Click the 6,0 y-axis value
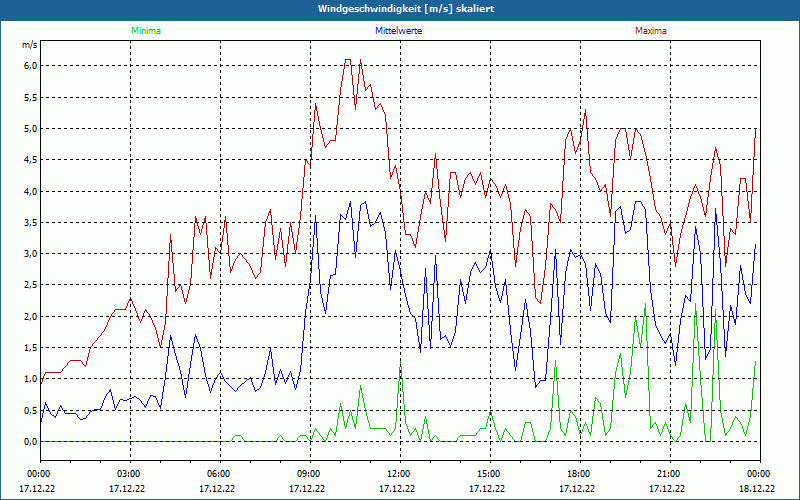Image resolution: width=800 pixels, height=500 pixels. point(30,66)
